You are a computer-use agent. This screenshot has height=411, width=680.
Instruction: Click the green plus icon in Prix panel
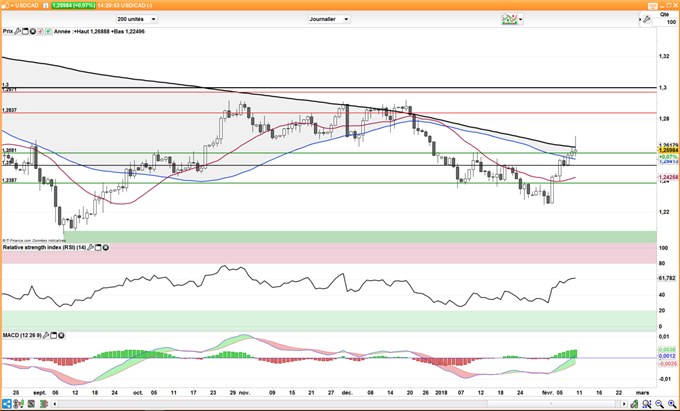click(x=48, y=31)
